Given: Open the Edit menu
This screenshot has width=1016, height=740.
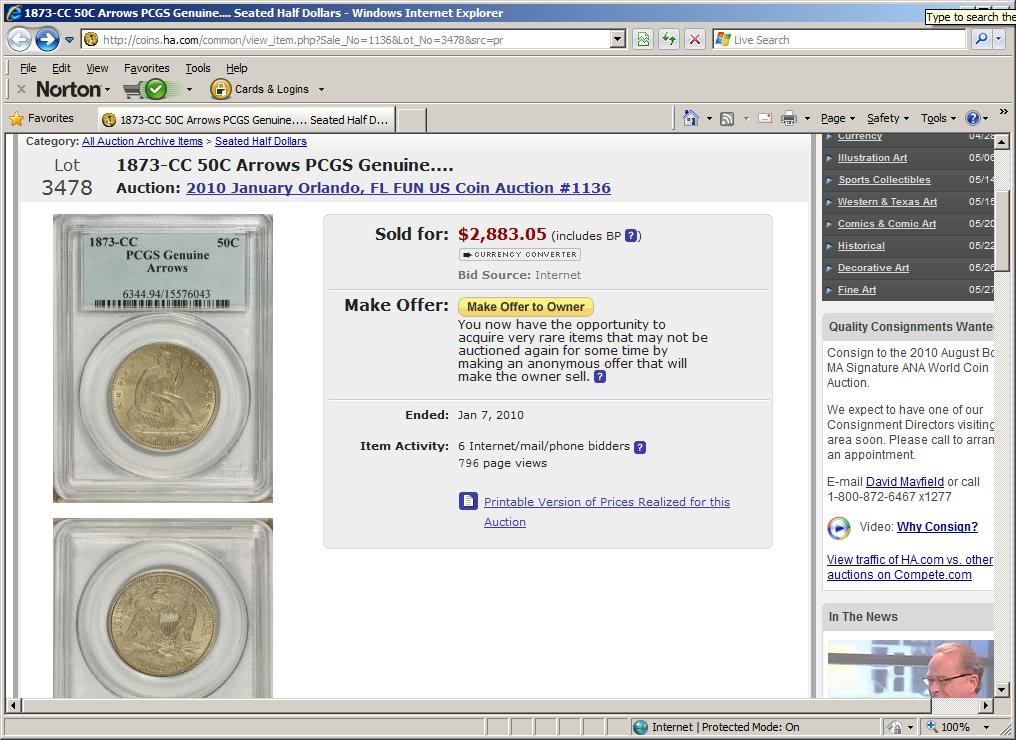Looking at the screenshot, I should pos(62,68).
